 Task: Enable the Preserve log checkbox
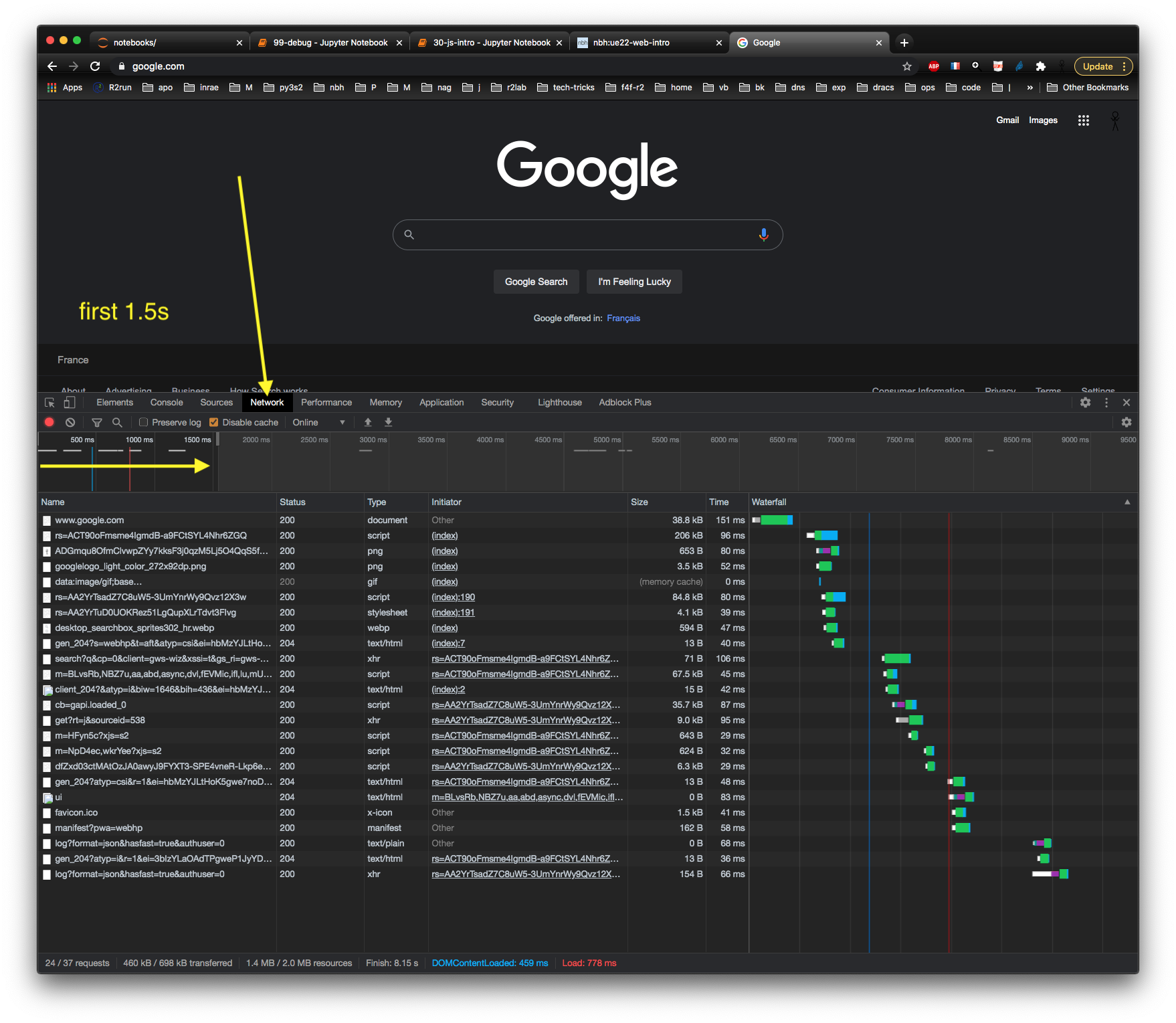(x=143, y=422)
